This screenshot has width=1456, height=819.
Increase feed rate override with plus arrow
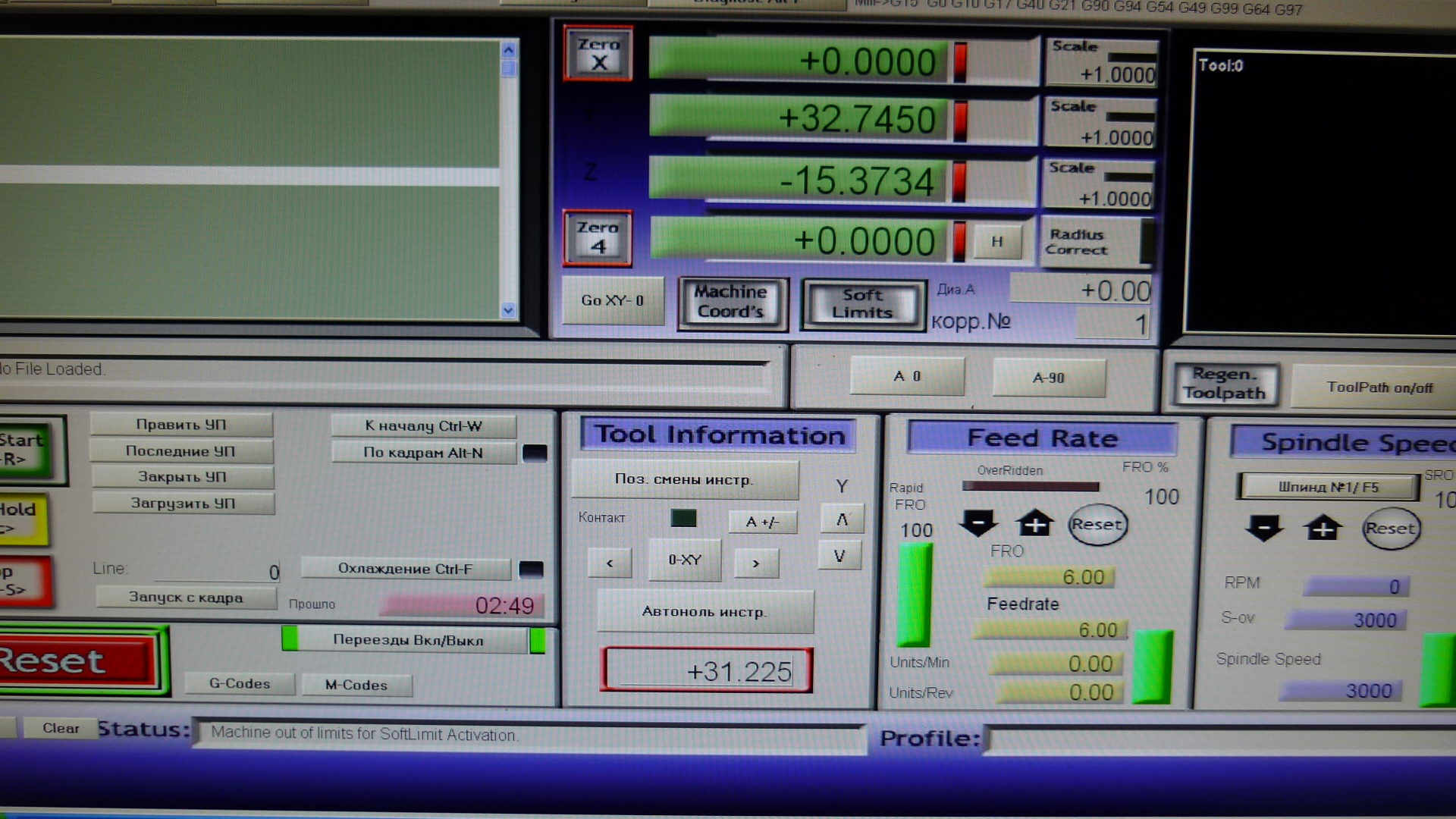[1034, 523]
